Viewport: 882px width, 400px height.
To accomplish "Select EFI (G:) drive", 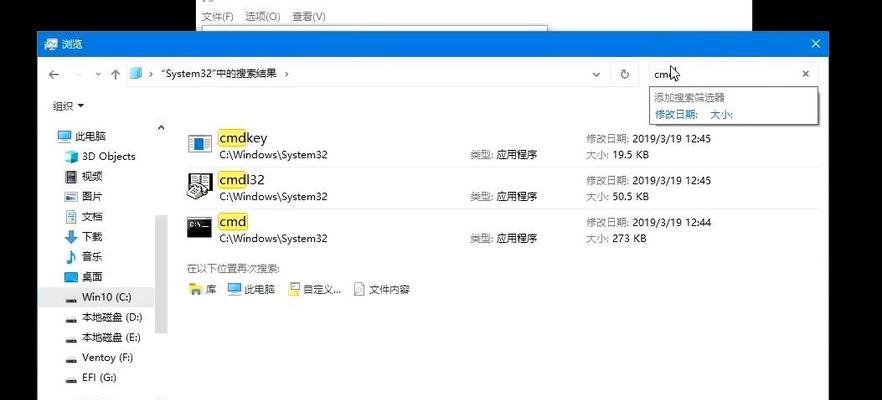I will pos(91,377).
